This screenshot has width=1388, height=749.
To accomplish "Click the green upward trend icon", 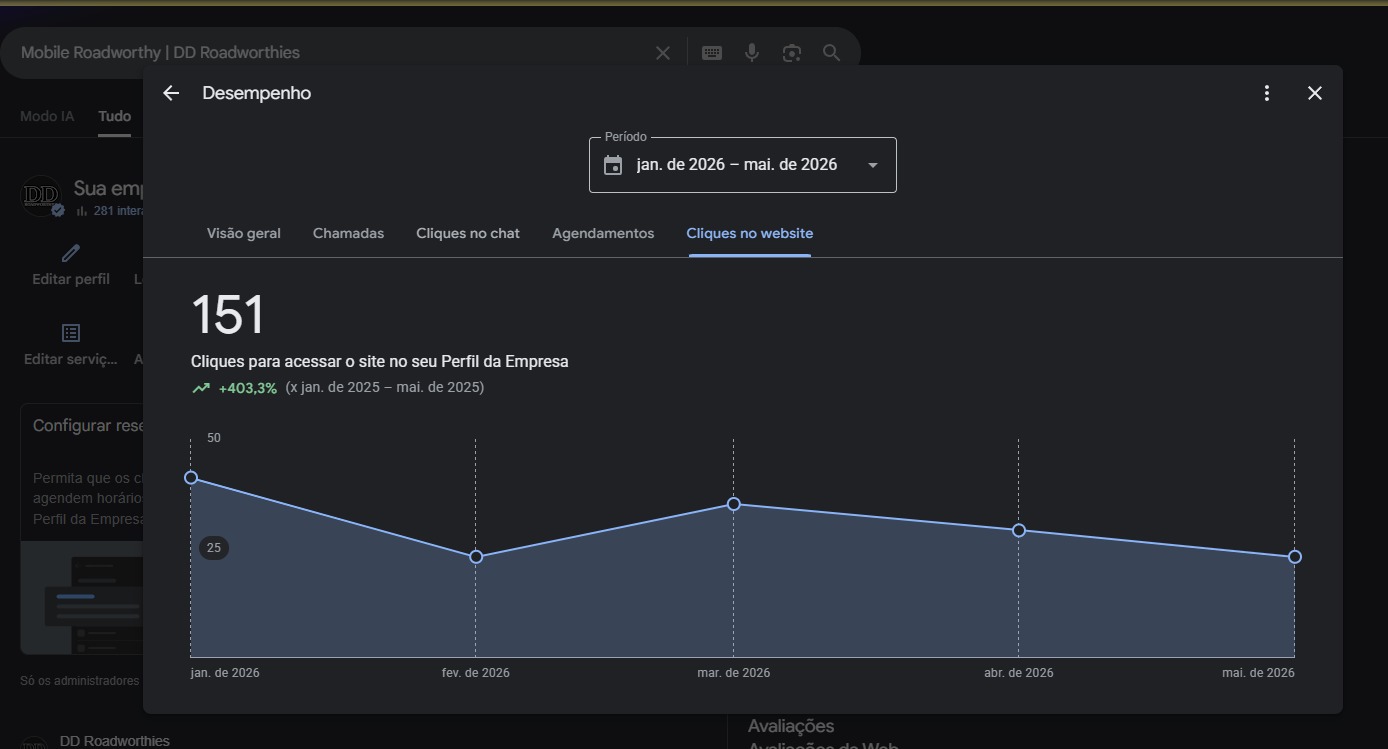I will coord(201,388).
